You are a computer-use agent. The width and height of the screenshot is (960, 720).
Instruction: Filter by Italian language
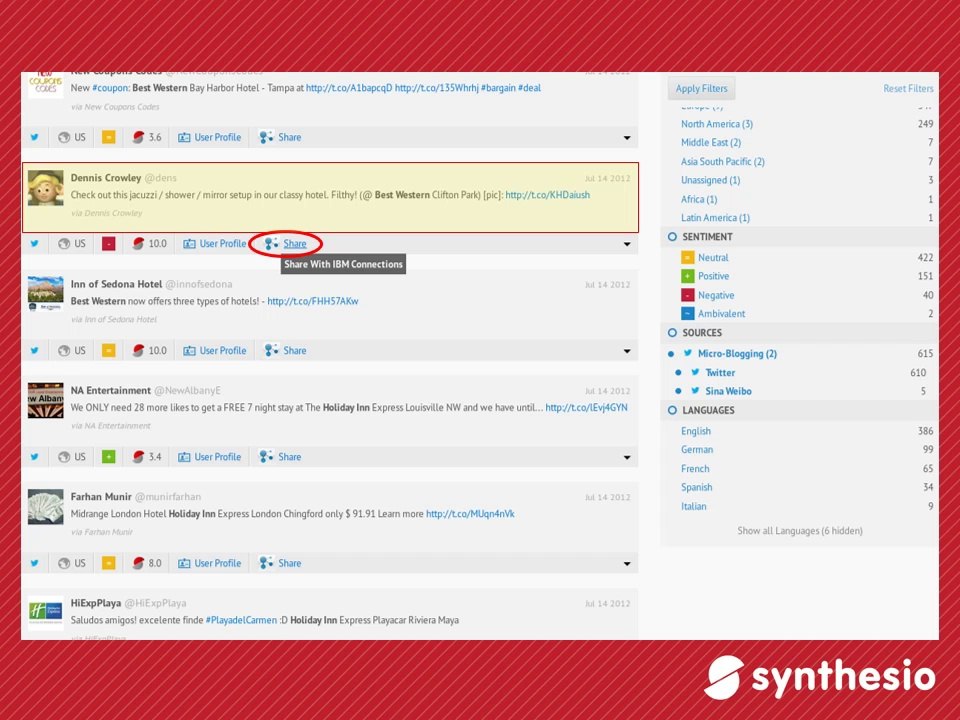pos(693,506)
